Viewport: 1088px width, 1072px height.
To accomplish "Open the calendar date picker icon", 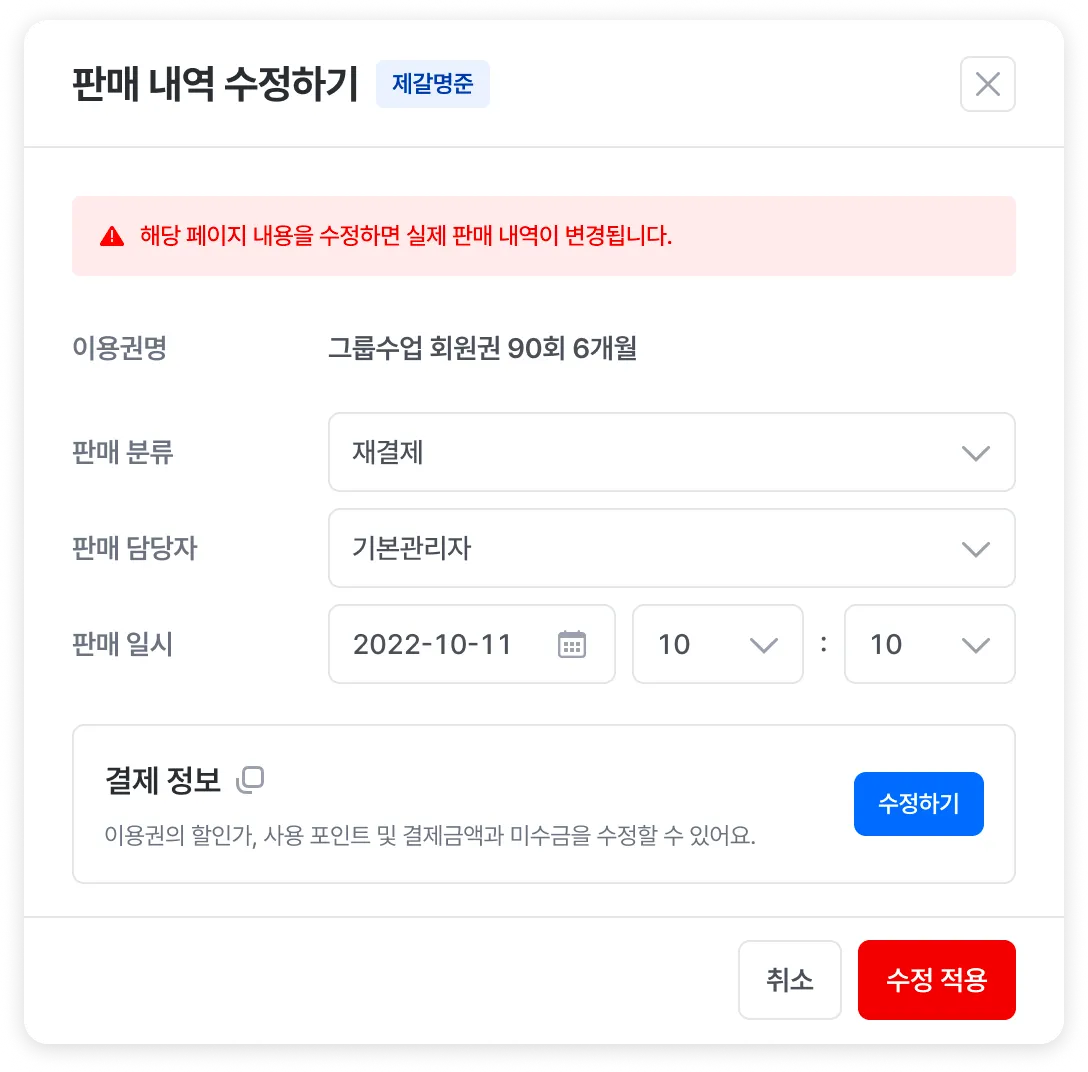I will point(572,645).
